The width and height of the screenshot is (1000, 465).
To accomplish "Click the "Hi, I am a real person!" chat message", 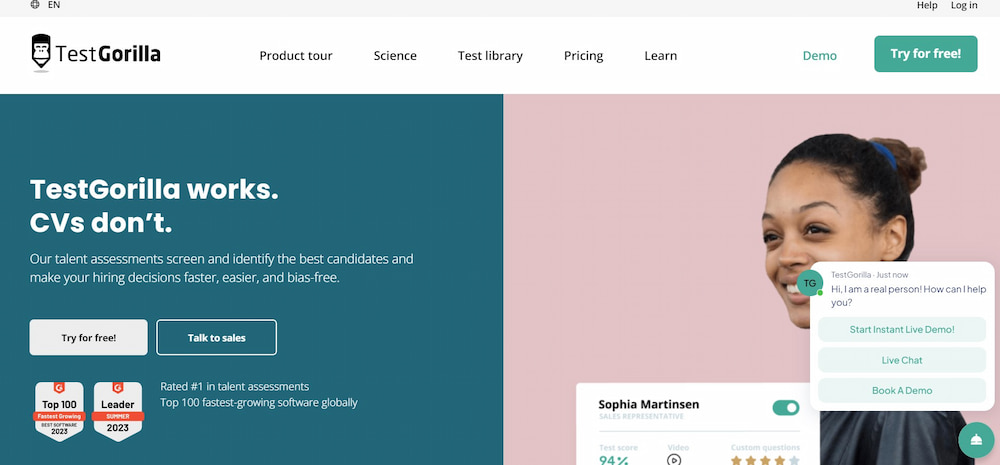I will pos(909,295).
